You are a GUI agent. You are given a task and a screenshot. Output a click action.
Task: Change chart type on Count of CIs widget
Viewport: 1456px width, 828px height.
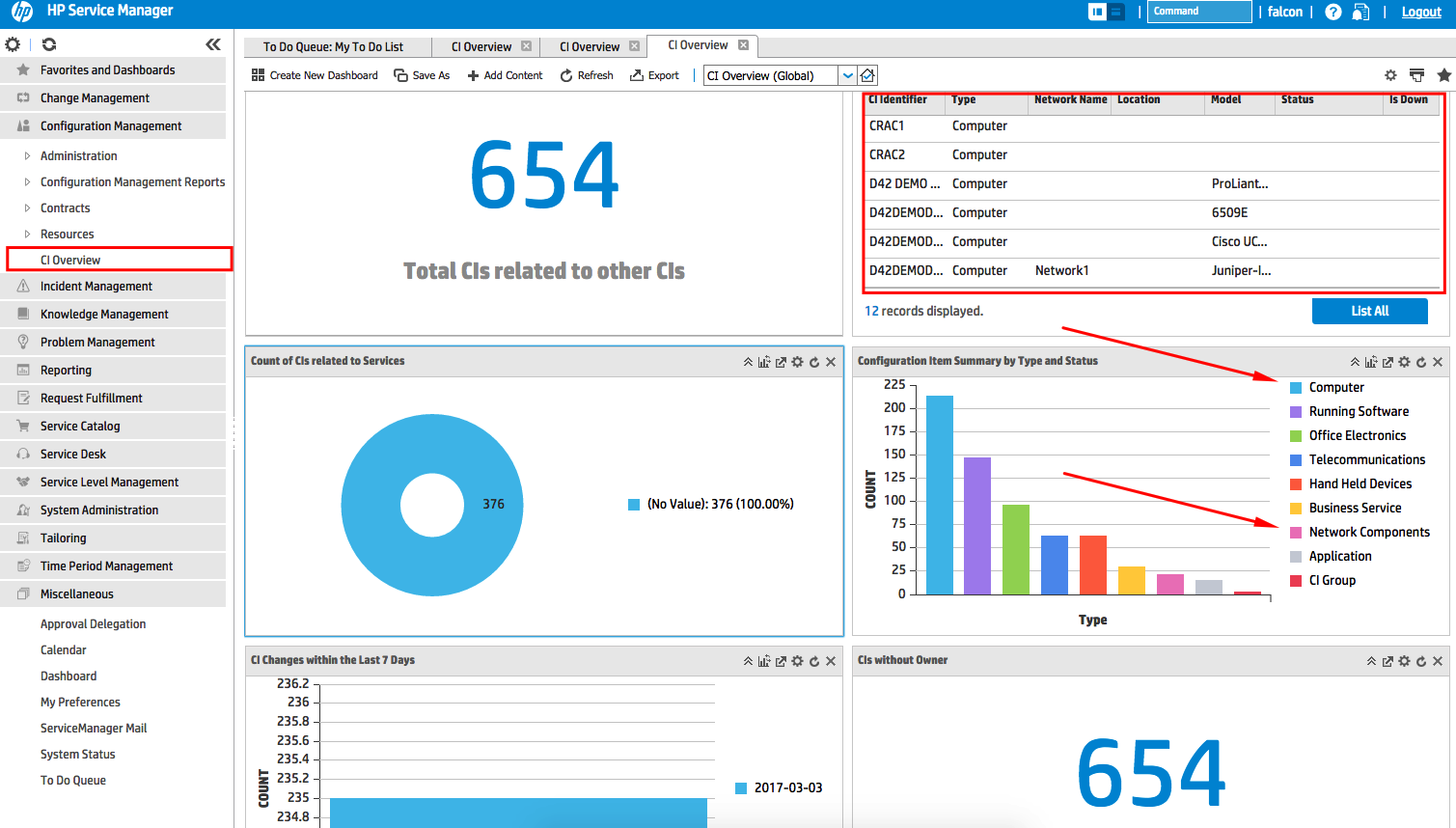[x=763, y=361]
